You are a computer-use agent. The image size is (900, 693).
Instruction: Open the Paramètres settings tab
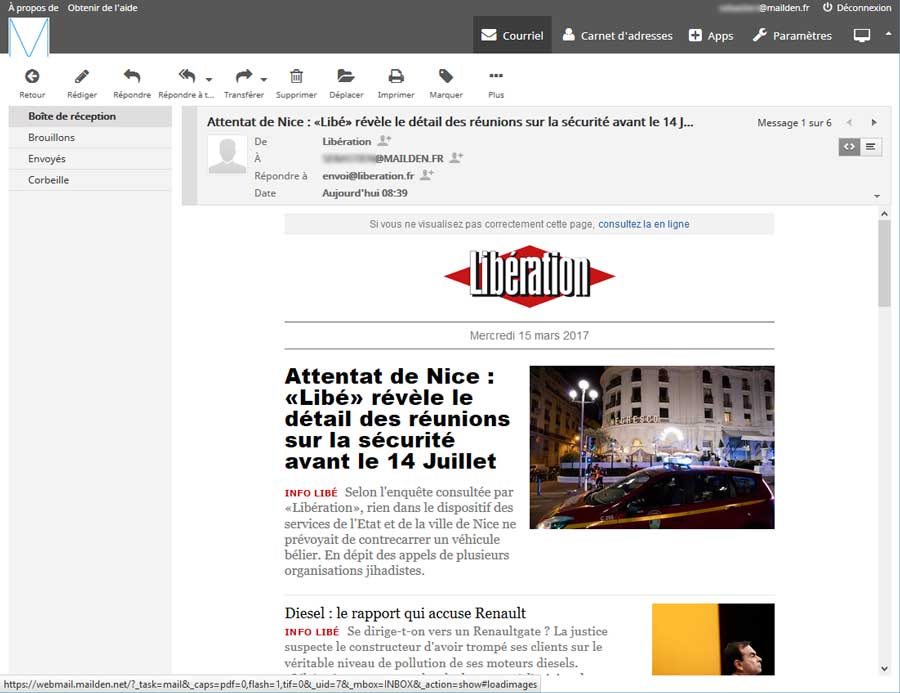coord(792,36)
